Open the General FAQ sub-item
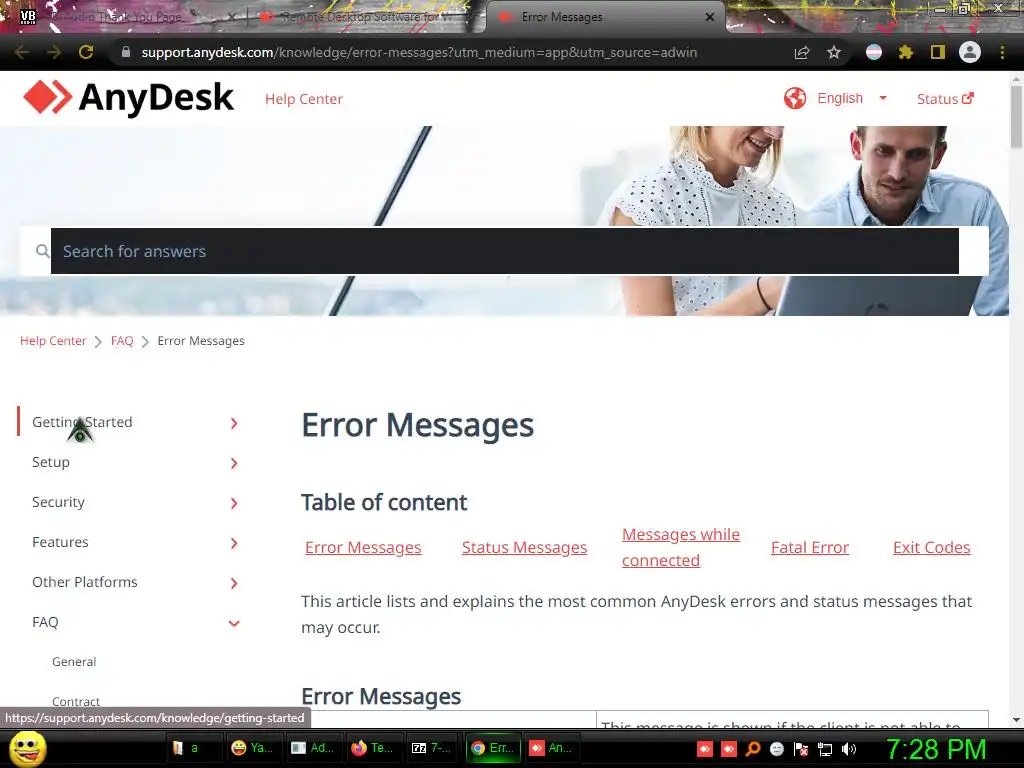This screenshot has width=1024, height=768. [74, 662]
